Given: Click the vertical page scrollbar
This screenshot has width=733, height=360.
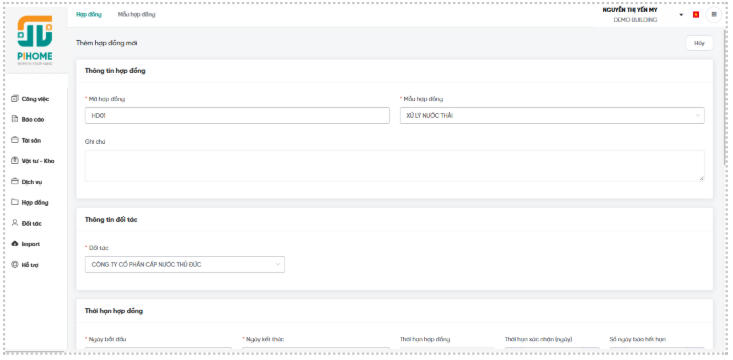Looking at the screenshot, I should tap(726, 98).
